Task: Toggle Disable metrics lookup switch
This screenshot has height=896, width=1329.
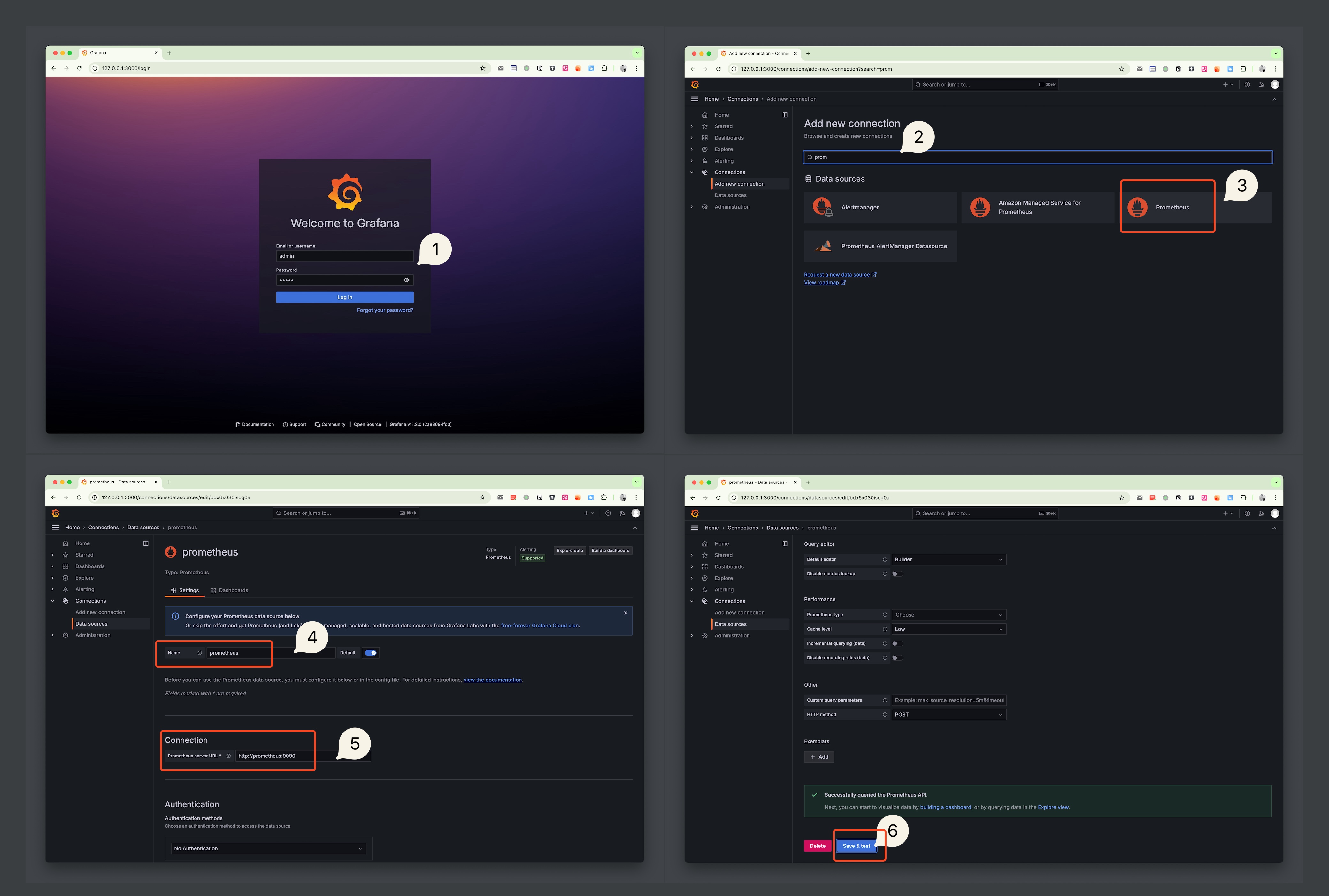Action: tap(897, 574)
